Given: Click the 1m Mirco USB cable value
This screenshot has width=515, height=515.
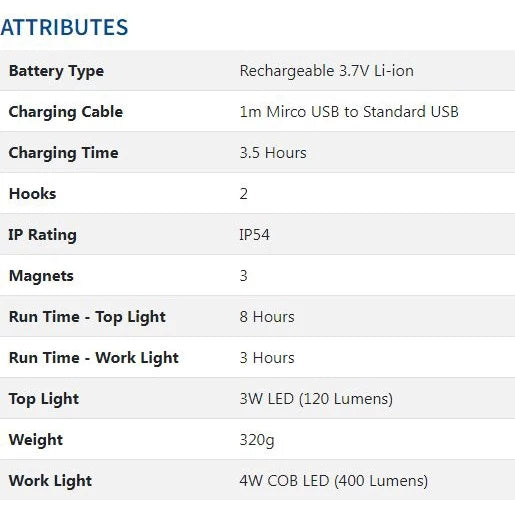Looking at the screenshot, I should 349,112.
